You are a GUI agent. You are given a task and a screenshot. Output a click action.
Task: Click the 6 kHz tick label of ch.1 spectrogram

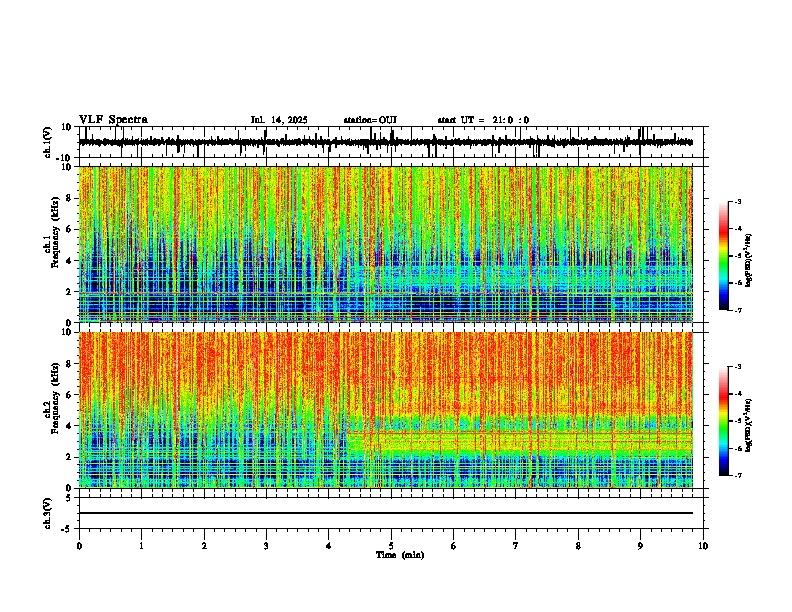coord(69,230)
